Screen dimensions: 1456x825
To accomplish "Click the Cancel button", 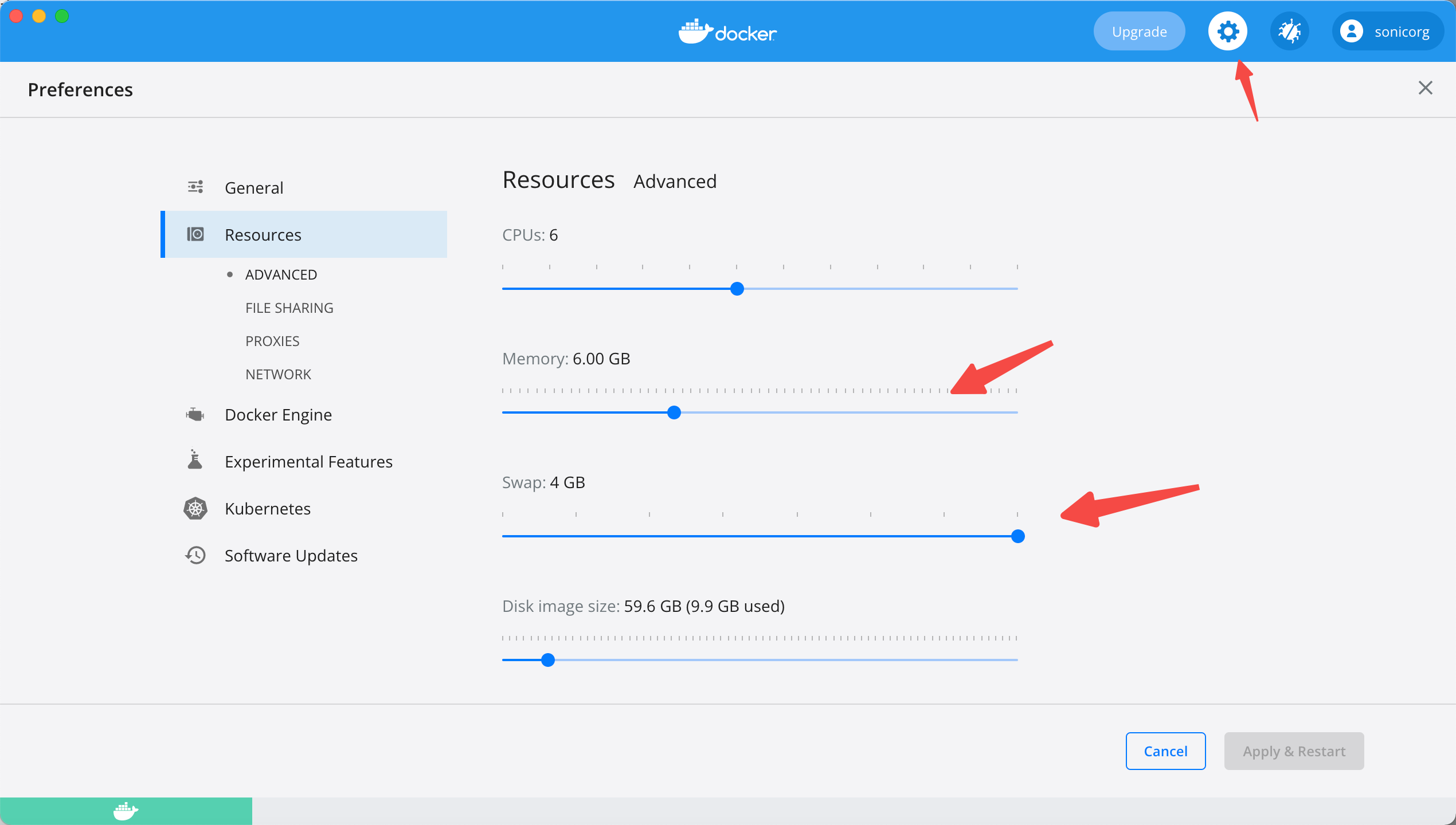I will pos(1165,751).
